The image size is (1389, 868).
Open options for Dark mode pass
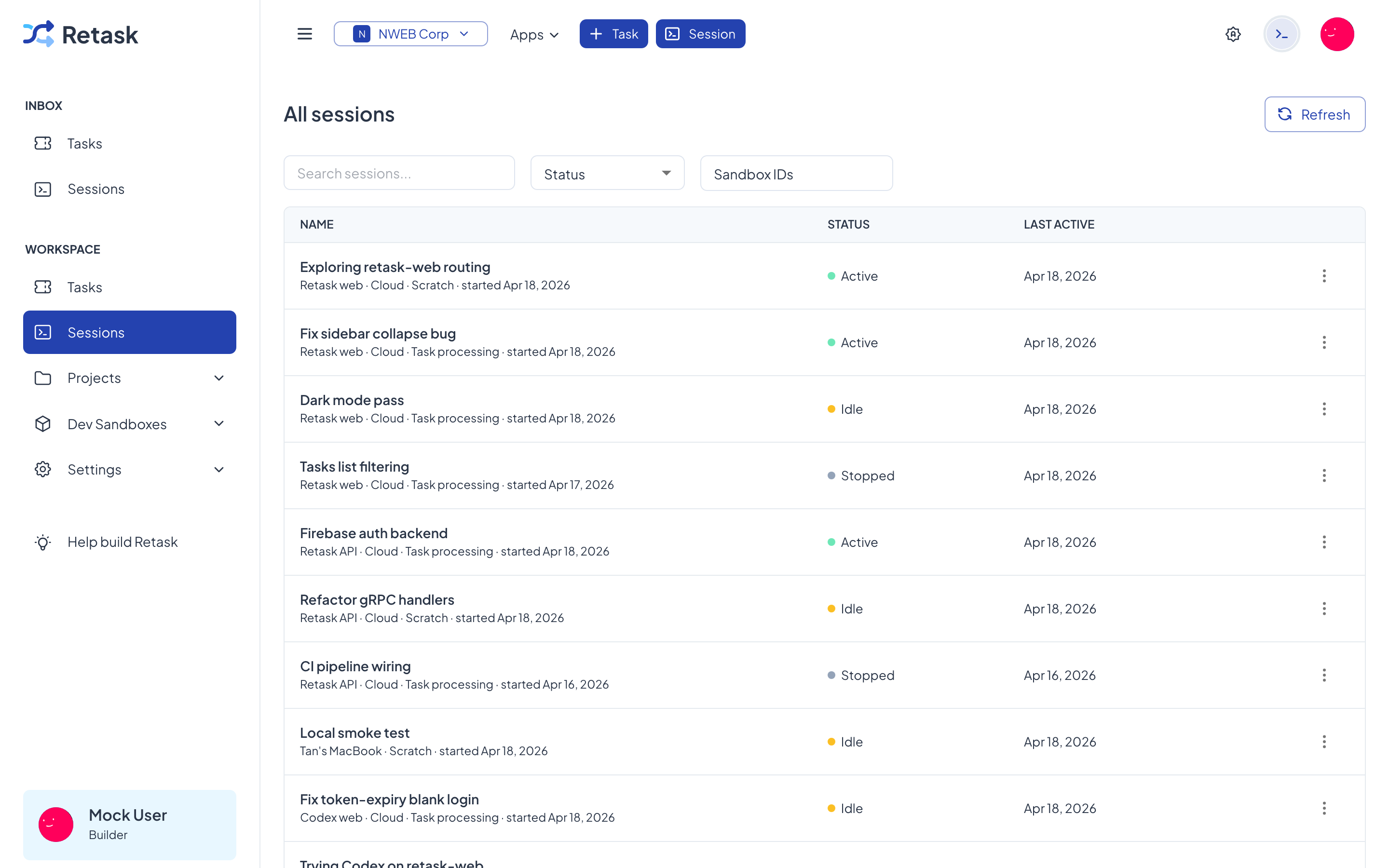(1324, 409)
